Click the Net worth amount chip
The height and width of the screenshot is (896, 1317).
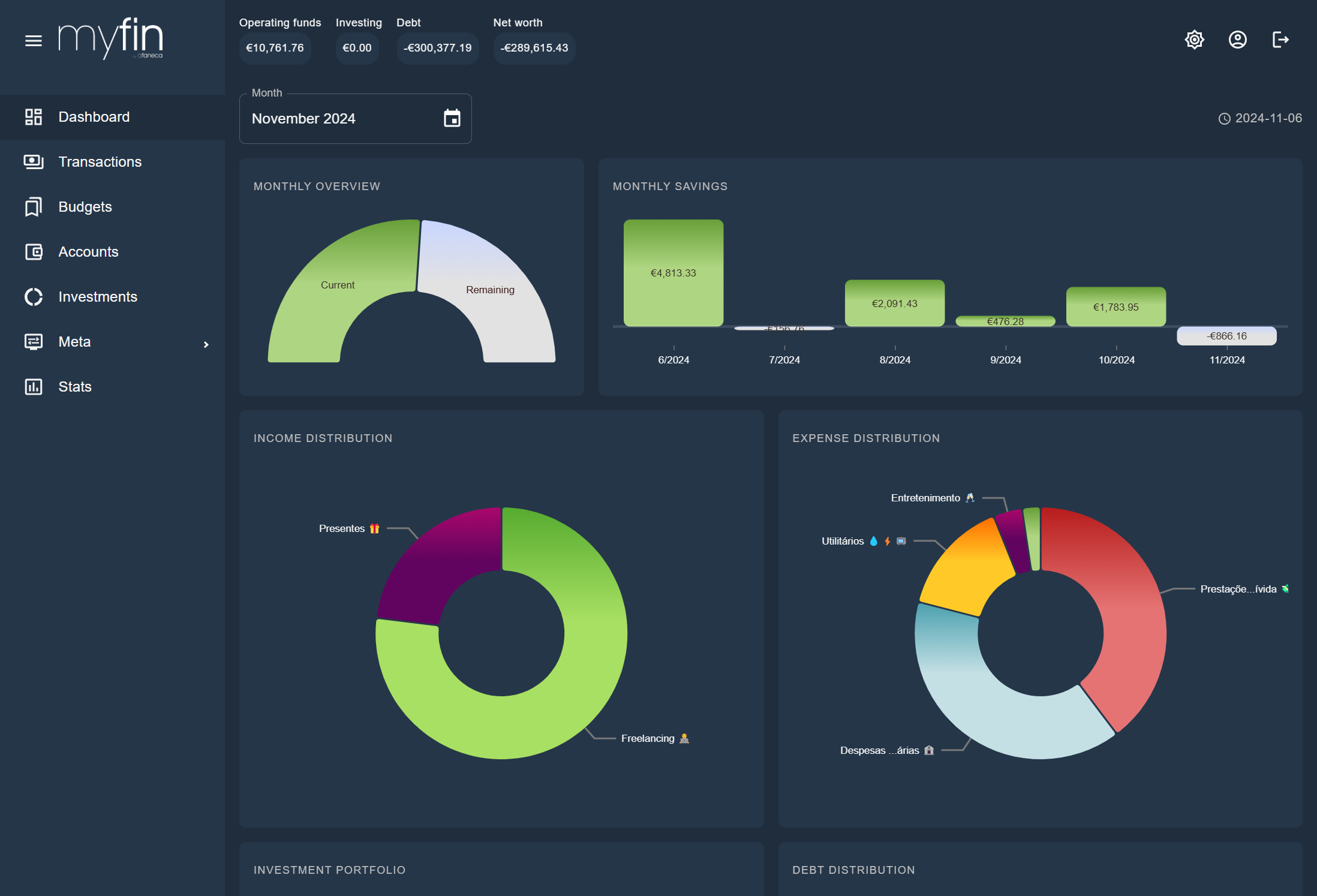[534, 48]
